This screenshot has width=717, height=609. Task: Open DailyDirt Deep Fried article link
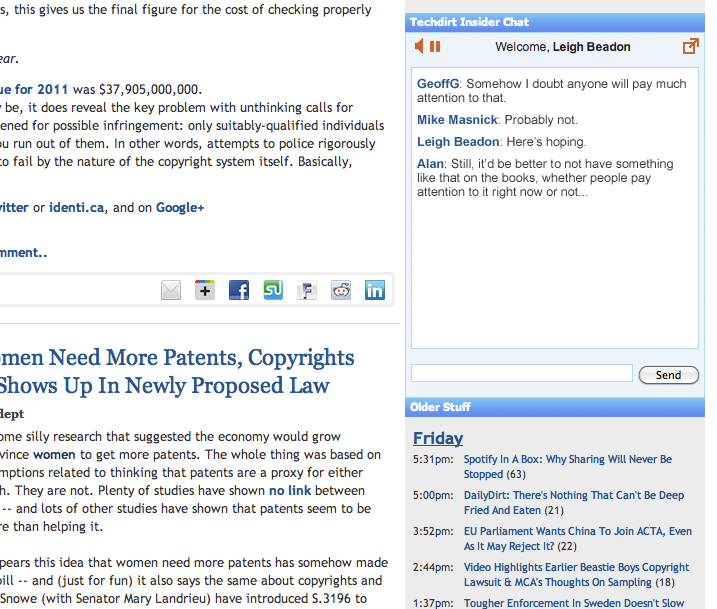(574, 502)
